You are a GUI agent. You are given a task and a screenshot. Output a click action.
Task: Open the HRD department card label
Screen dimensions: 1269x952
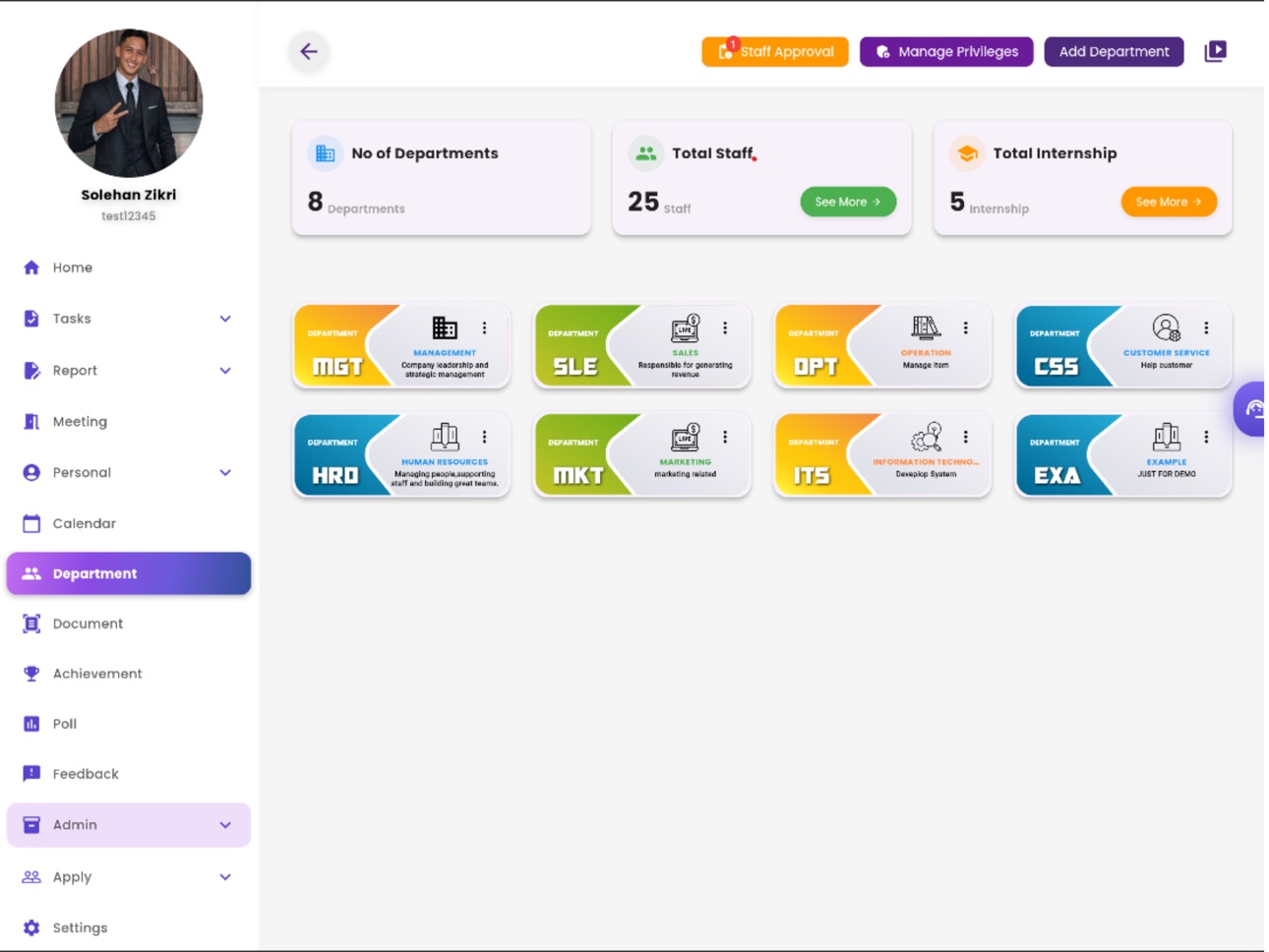click(335, 476)
